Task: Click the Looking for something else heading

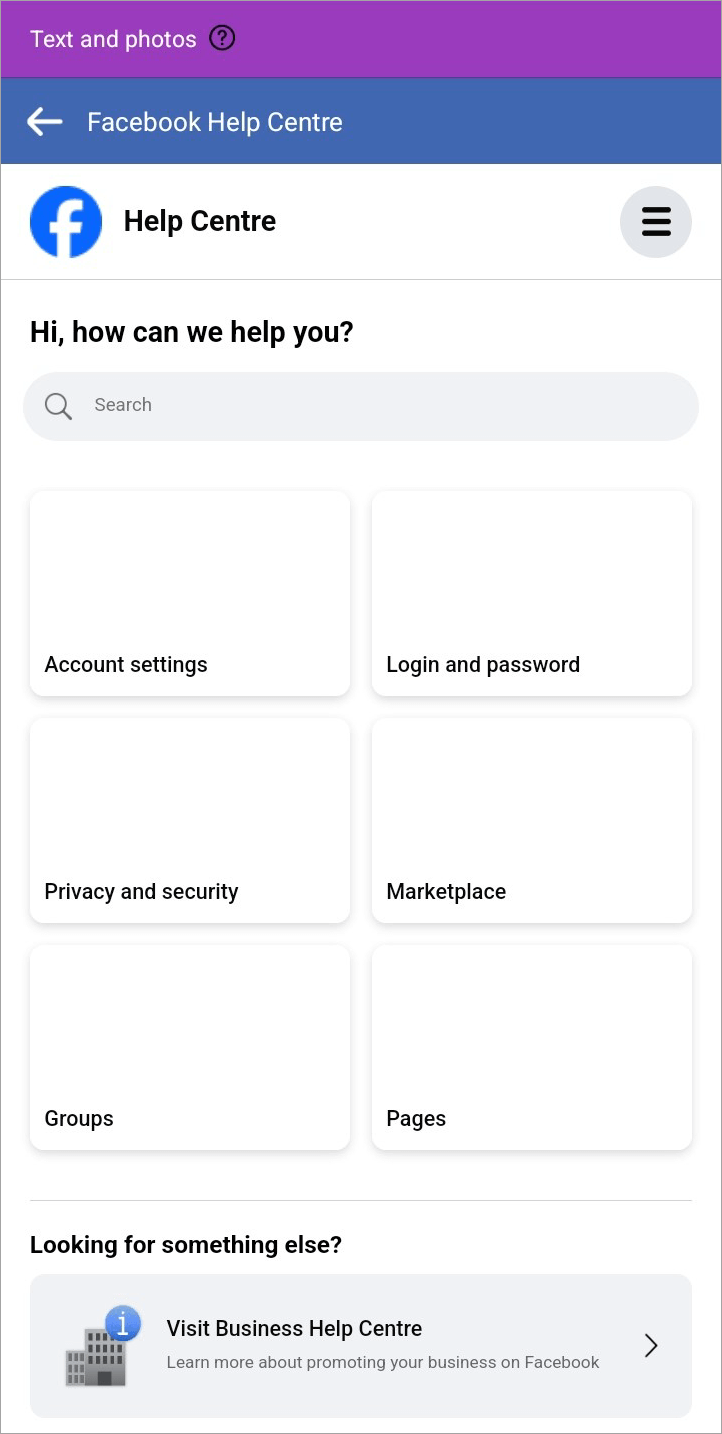Action: coord(186,1245)
